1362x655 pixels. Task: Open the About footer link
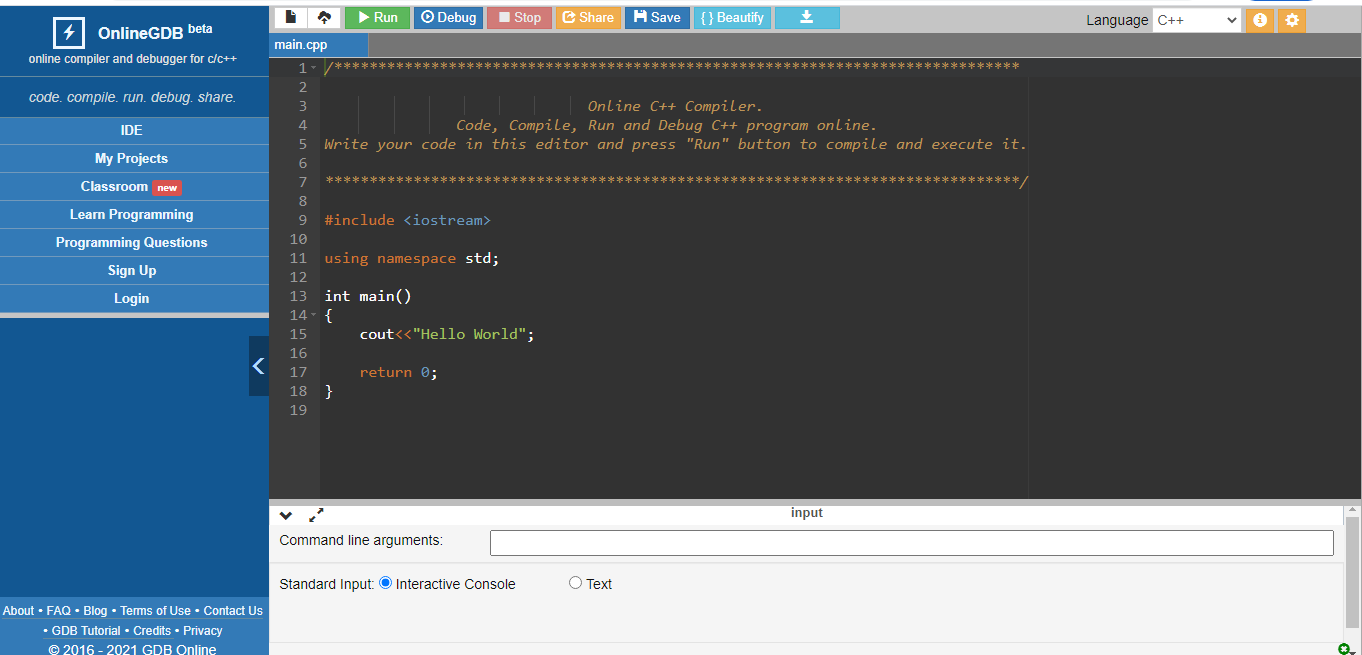tap(18, 611)
